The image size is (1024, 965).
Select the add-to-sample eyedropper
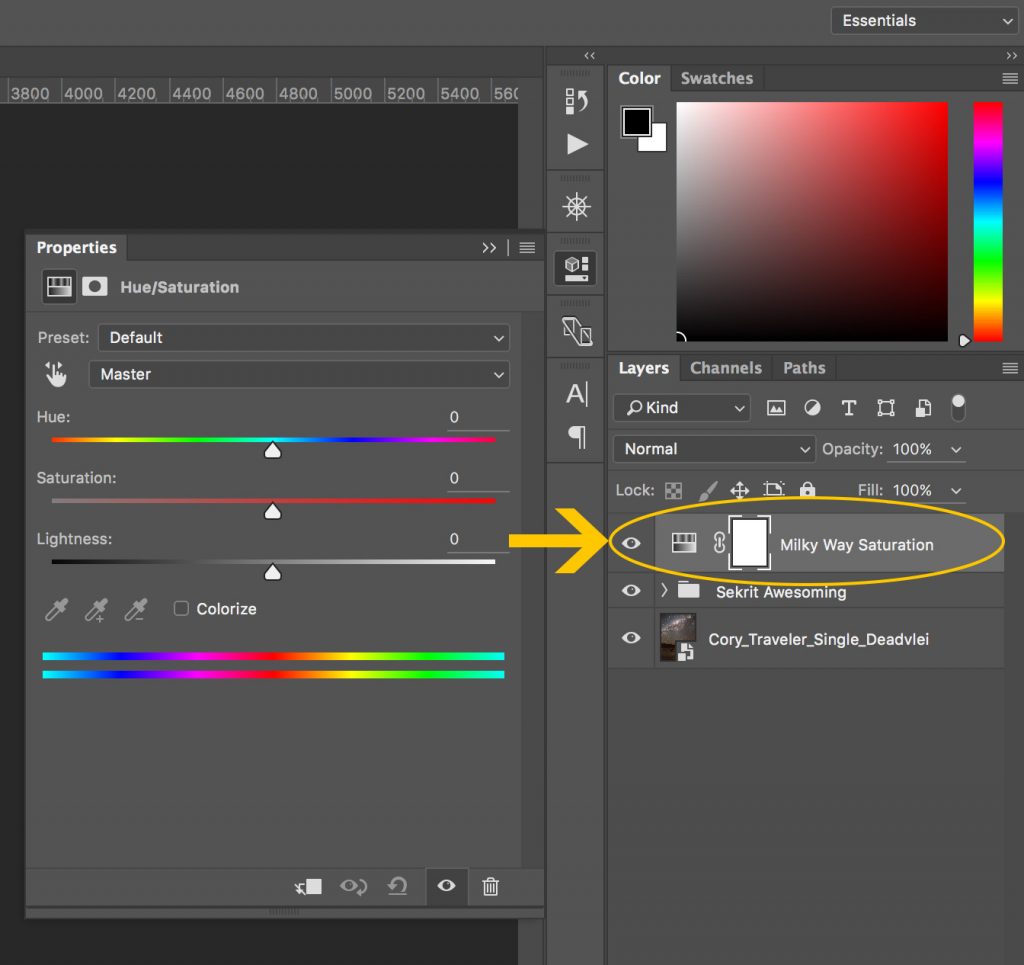pos(95,610)
